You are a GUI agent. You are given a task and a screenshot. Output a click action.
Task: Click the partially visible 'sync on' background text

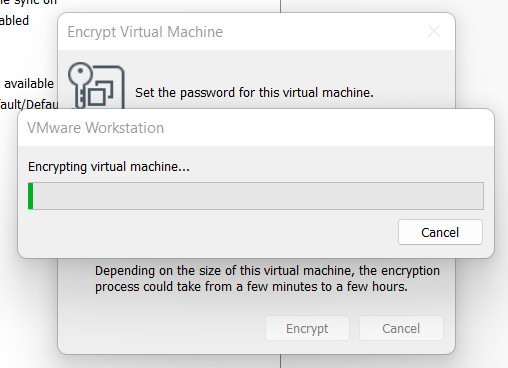point(28,3)
